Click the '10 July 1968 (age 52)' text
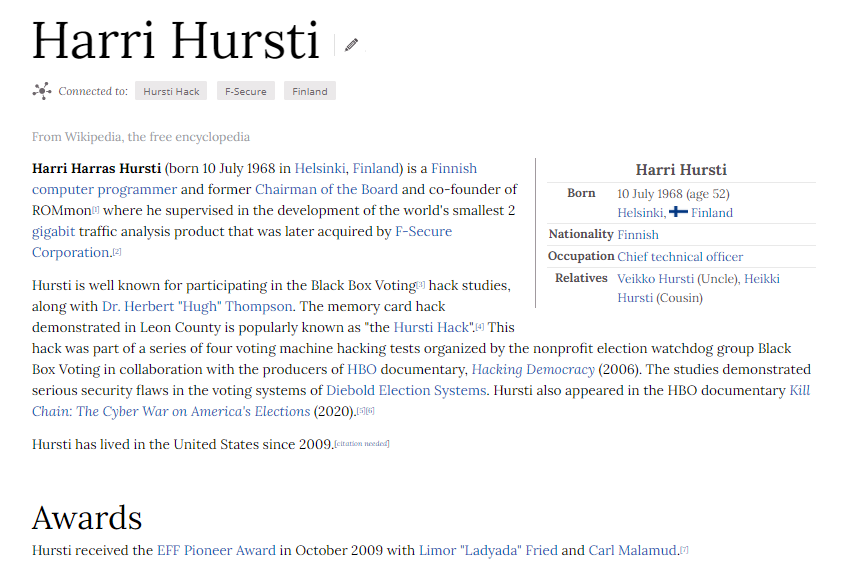Image resolution: width=861 pixels, height=586 pixels. pos(673,194)
